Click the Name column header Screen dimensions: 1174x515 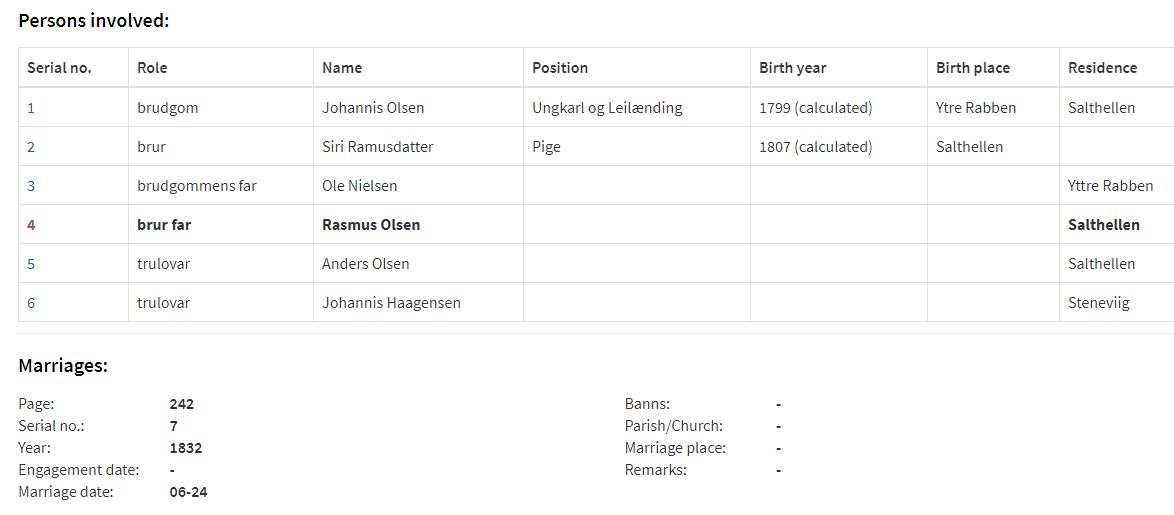tap(342, 67)
